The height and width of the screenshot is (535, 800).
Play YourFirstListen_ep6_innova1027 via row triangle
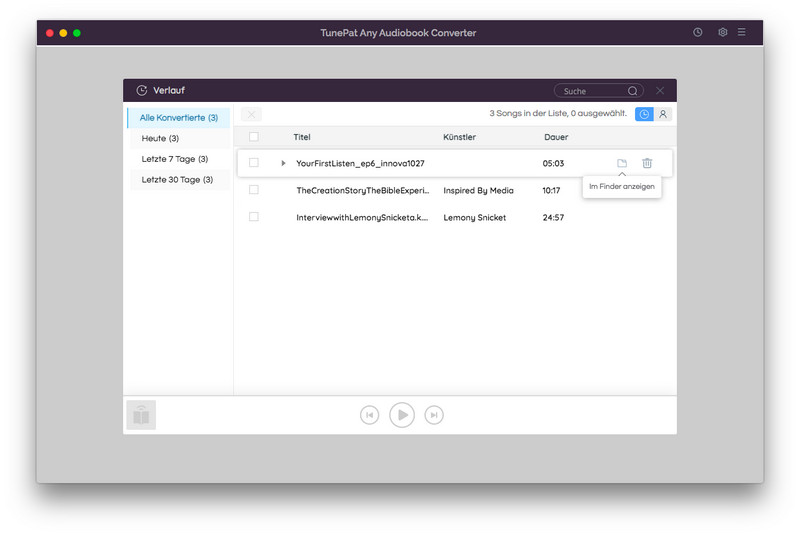pyautogui.click(x=283, y=163)
